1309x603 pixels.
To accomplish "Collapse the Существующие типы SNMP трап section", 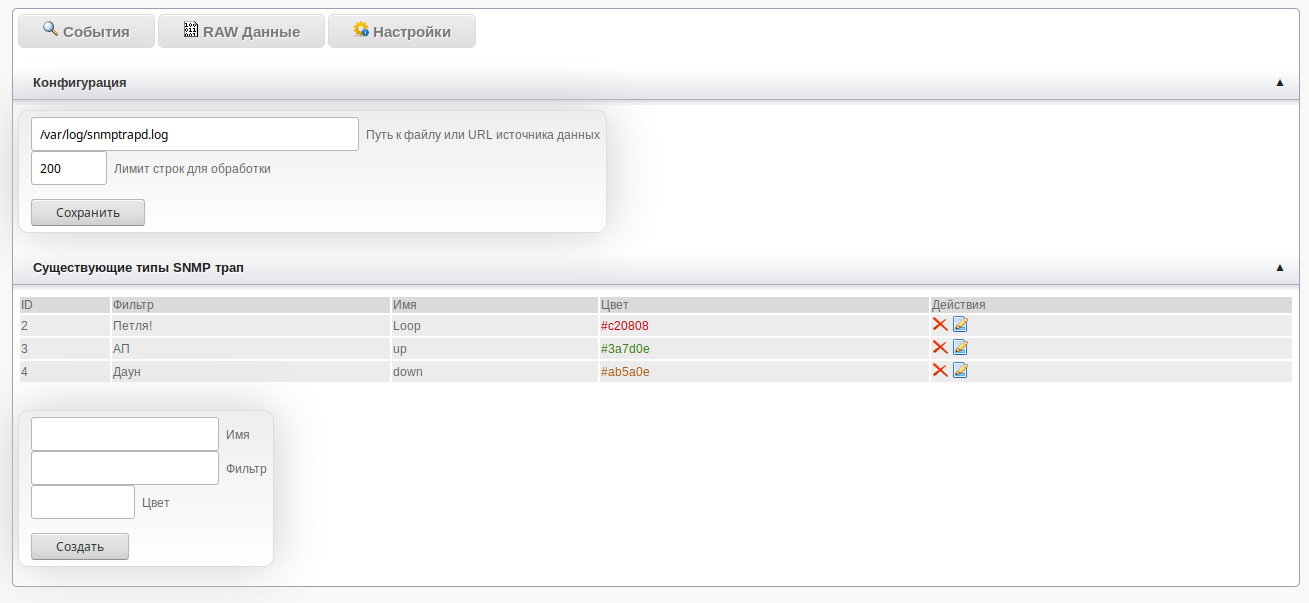I will pyautogui.click(x=1279, y=268).
